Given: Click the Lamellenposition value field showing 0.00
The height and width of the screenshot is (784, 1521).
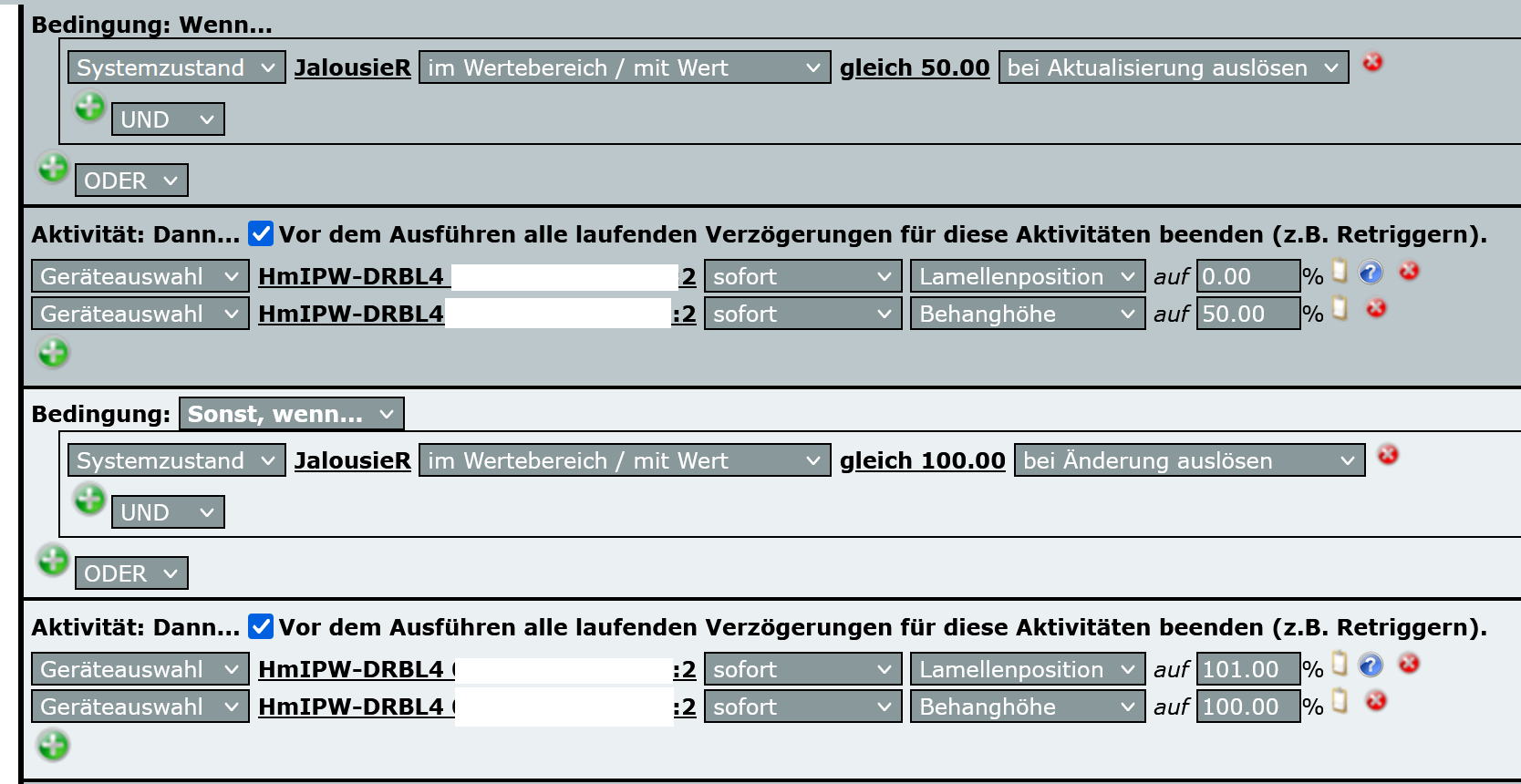Looking at the screenshot, I should tap(1248, 276).
